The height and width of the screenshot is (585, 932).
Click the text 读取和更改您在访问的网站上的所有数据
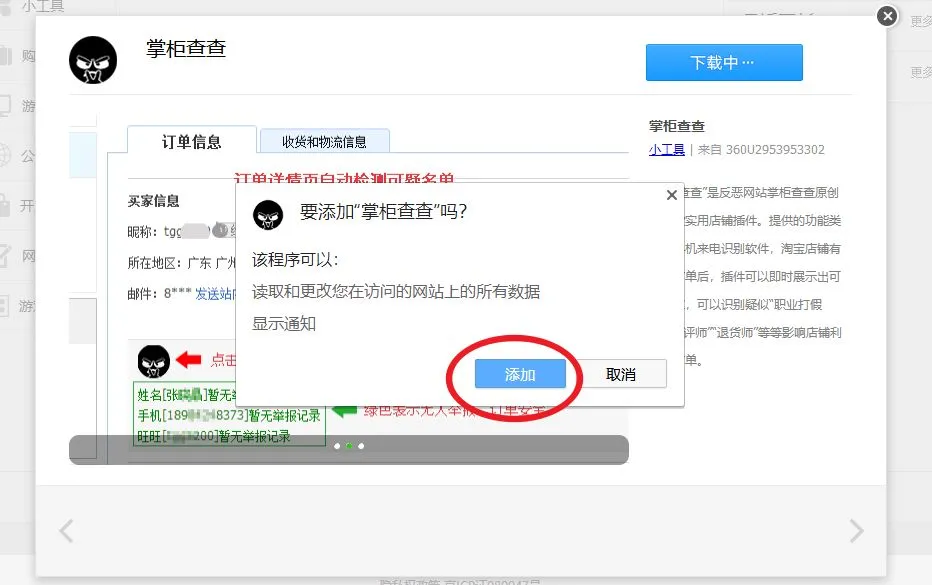coord(396,292)
